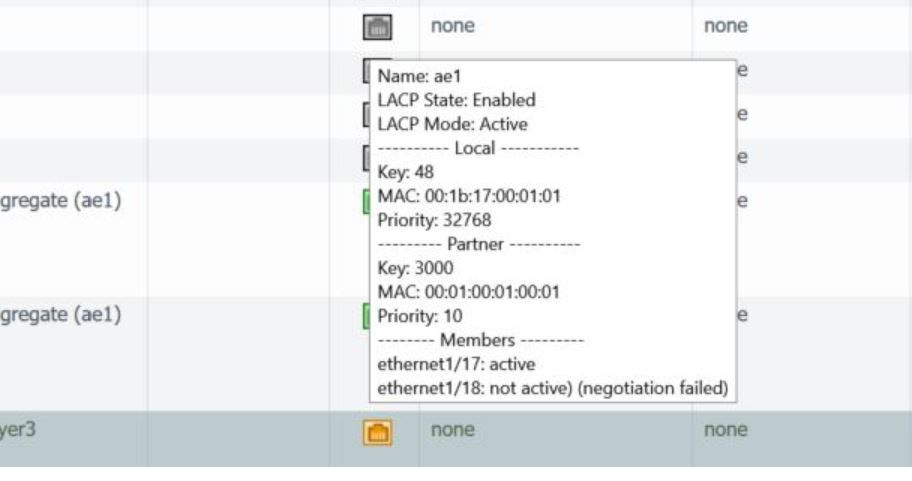Click 'ethernet1/17: active' member line
This screenshot has width=912, height=481.
click(x=449, y=364)
